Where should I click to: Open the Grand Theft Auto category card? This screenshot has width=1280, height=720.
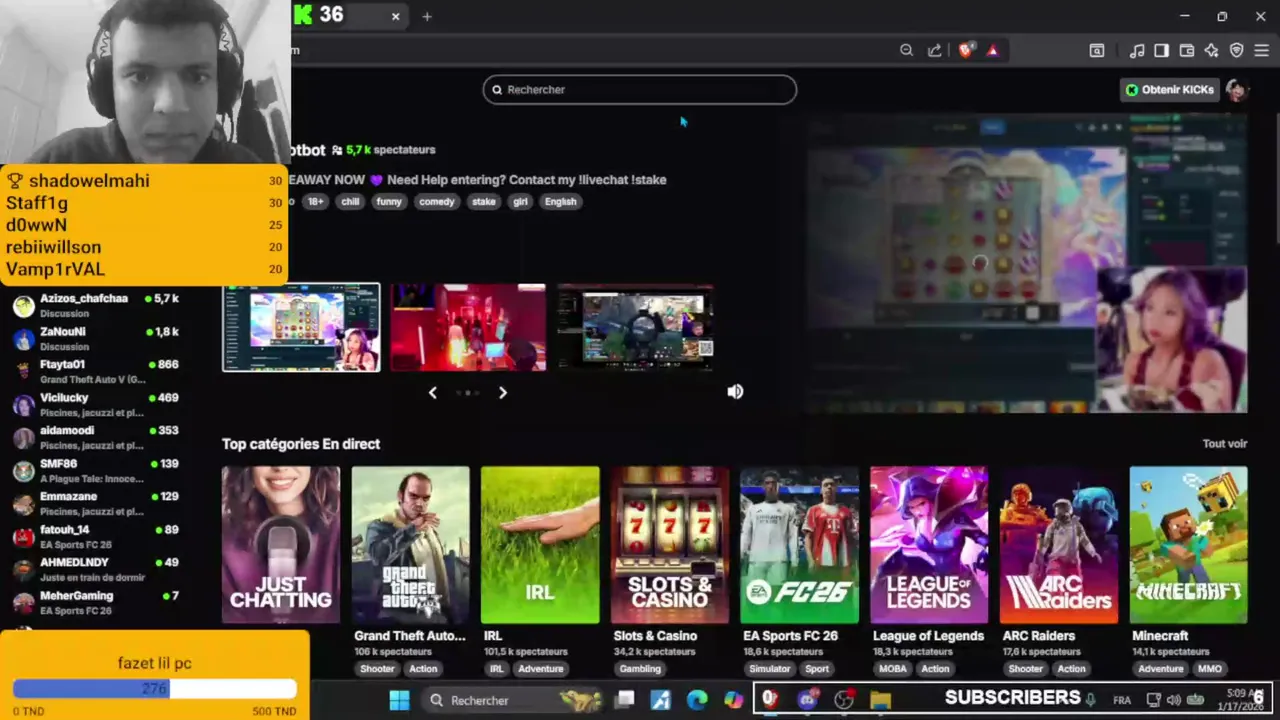click(x=410, y=545)
